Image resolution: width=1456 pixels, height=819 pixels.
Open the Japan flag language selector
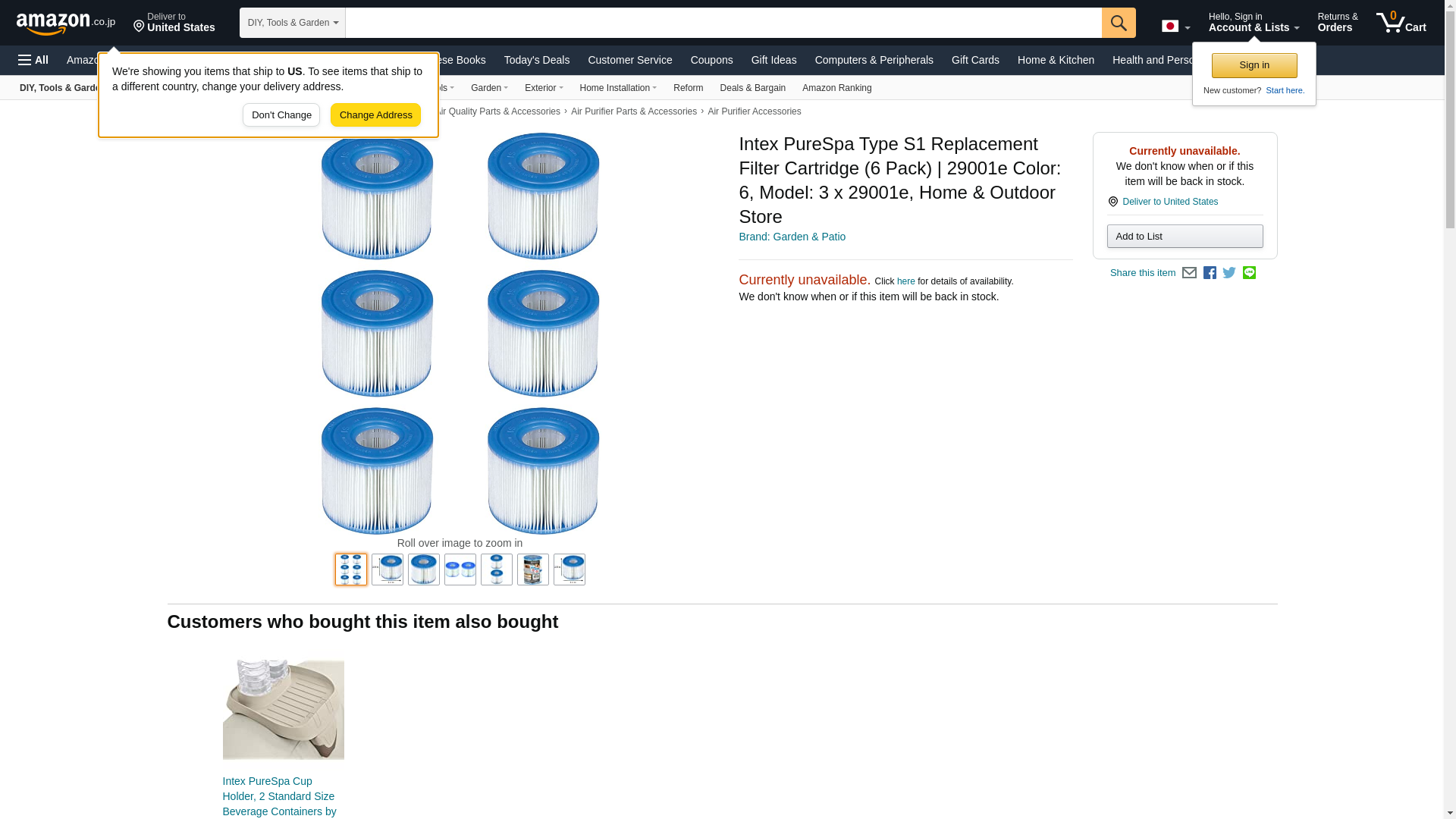pos(1175,26)
